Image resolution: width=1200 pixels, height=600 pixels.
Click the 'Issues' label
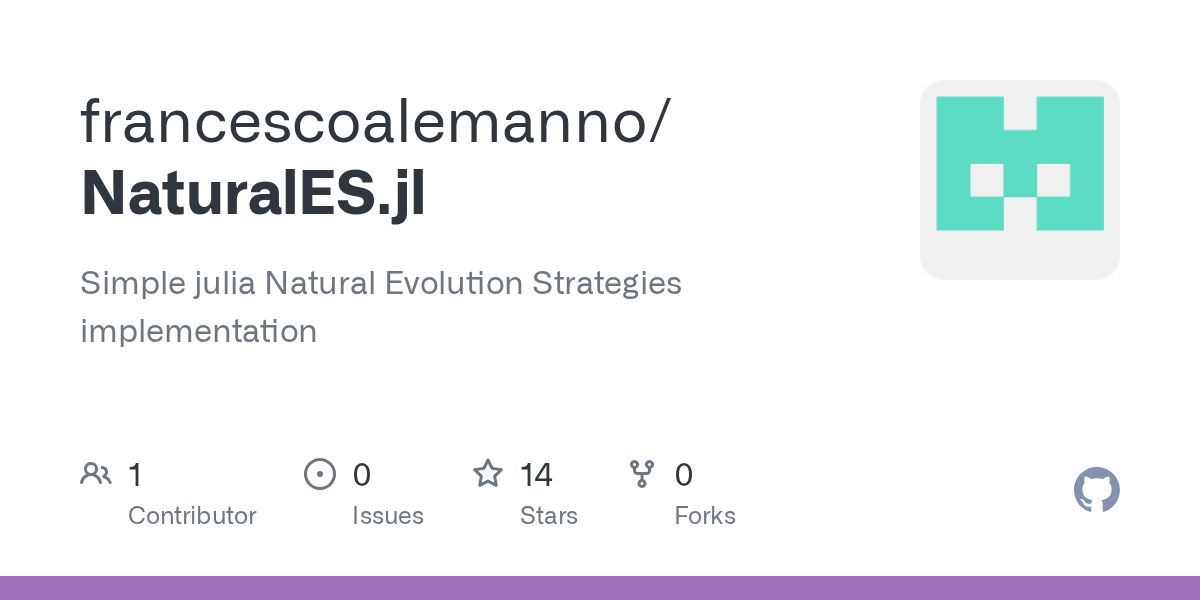pyautogui.click(x=387, y=516)
